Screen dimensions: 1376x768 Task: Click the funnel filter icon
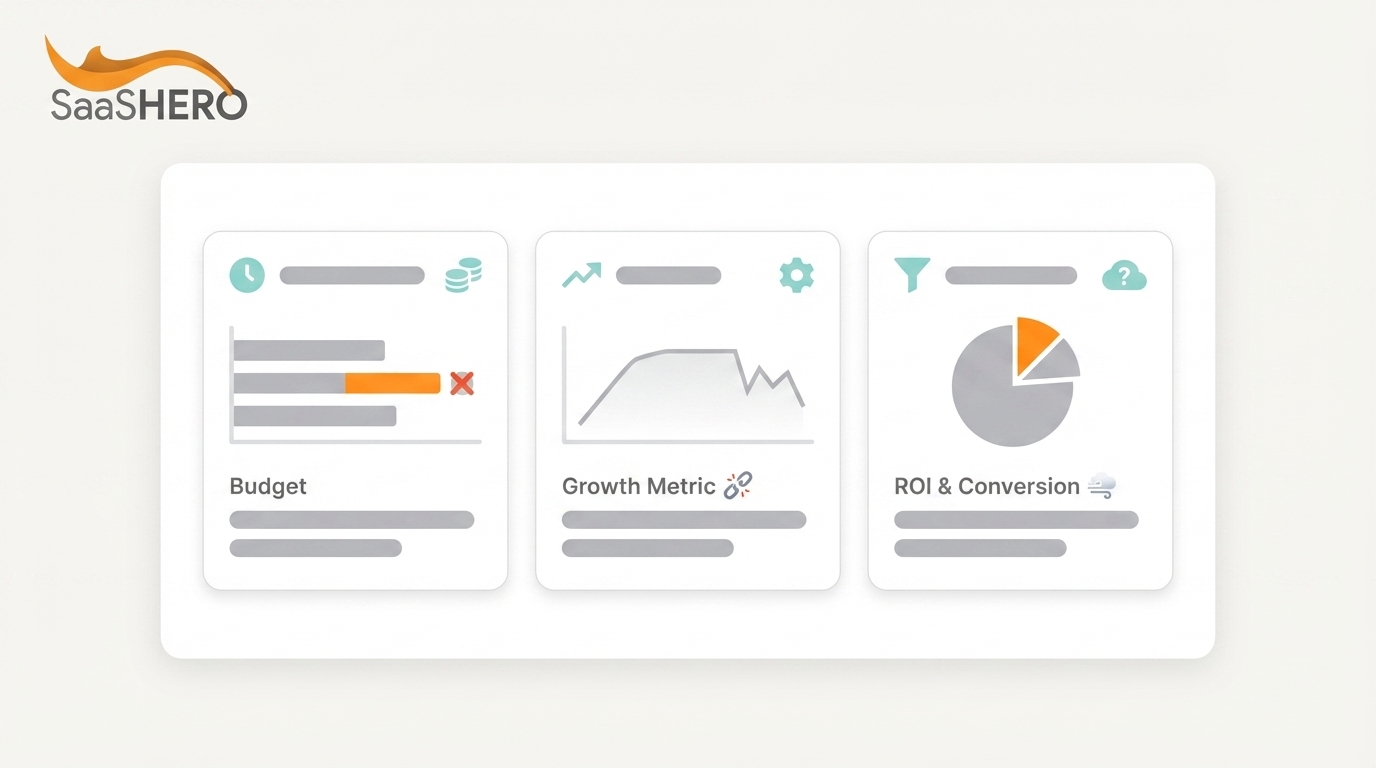tap(912, 275)
